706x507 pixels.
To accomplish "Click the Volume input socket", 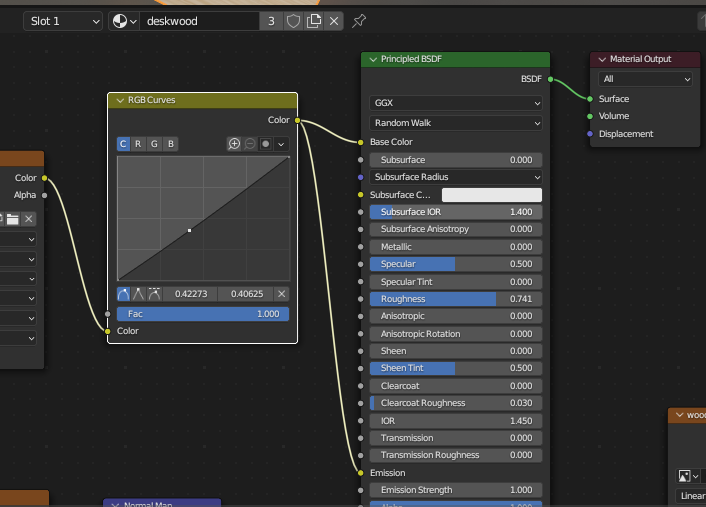I will (x=590, y=116).
